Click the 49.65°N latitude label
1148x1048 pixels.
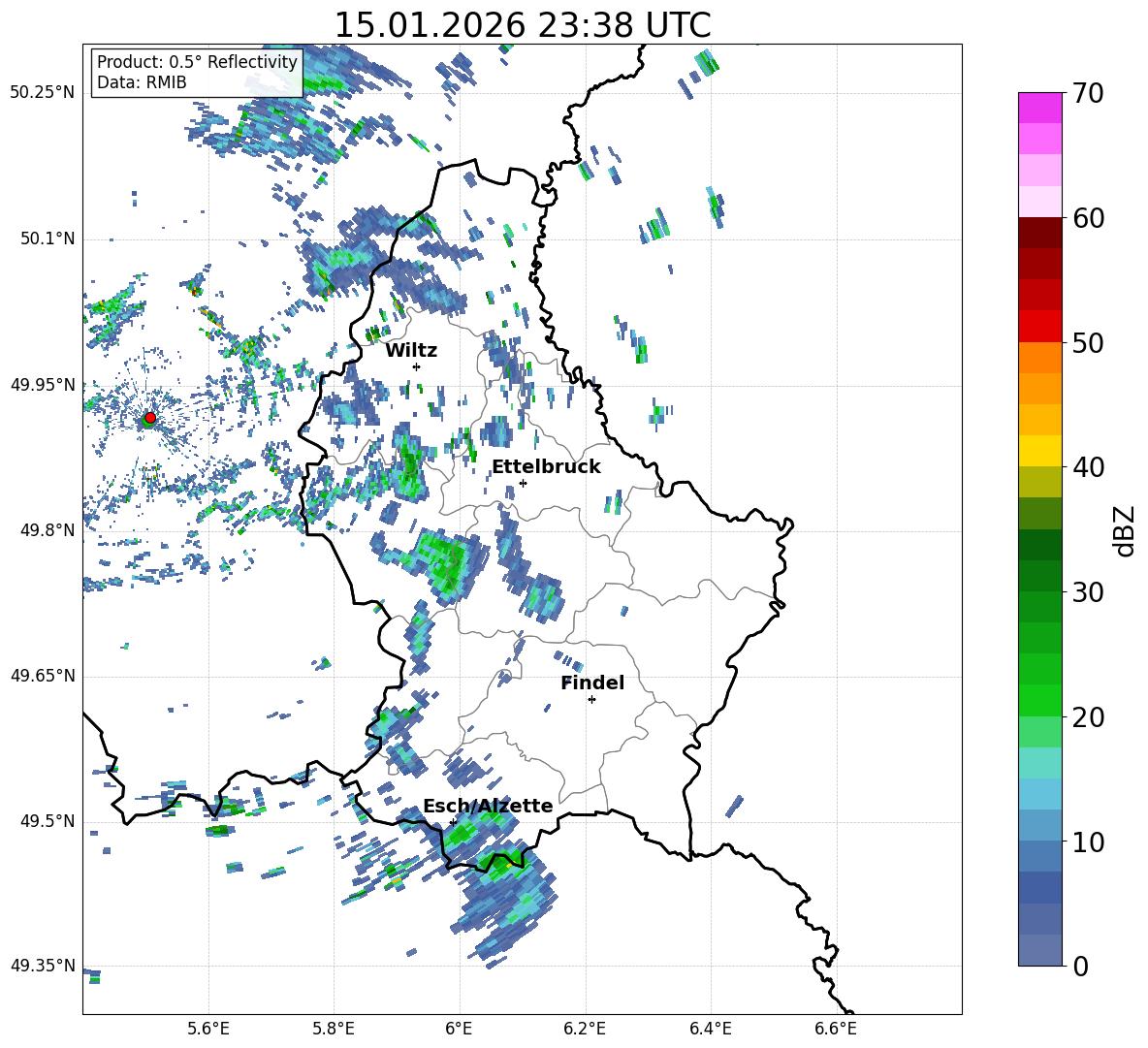point(43,676)
